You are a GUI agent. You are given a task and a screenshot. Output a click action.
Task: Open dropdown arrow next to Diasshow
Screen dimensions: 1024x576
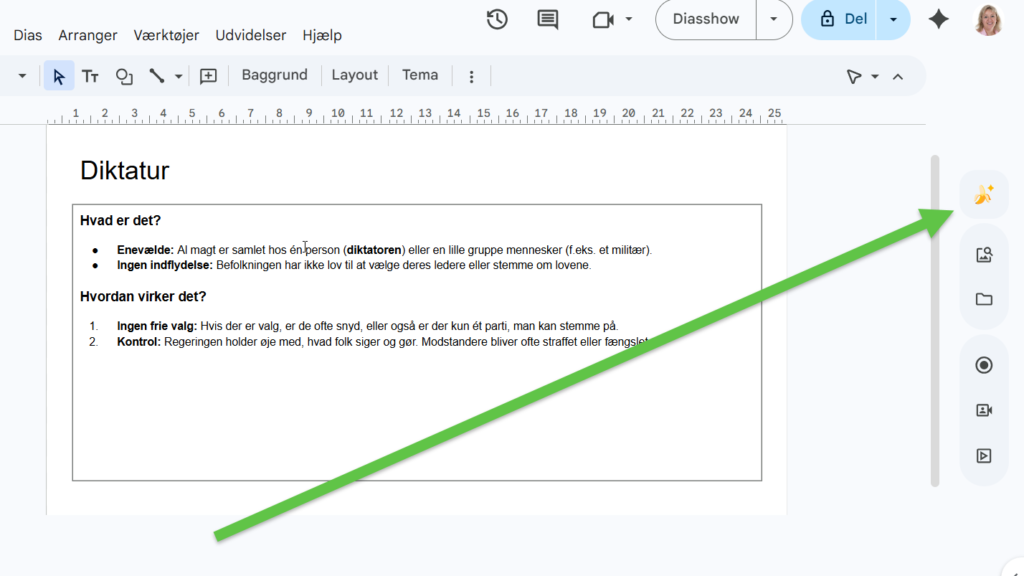pyautogui.click(x=773, y=19)
